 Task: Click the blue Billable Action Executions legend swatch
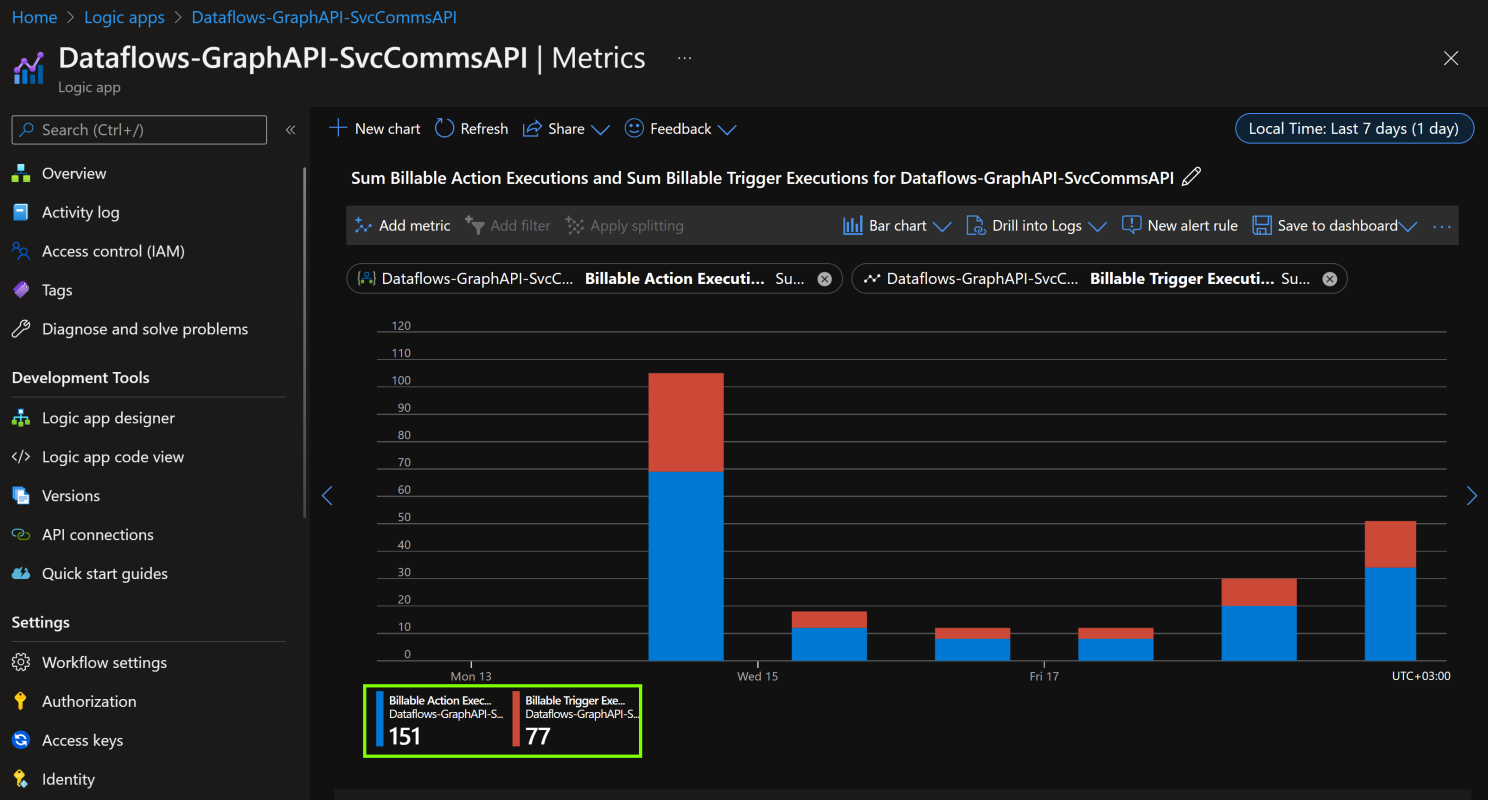click(x=380, y=719)
